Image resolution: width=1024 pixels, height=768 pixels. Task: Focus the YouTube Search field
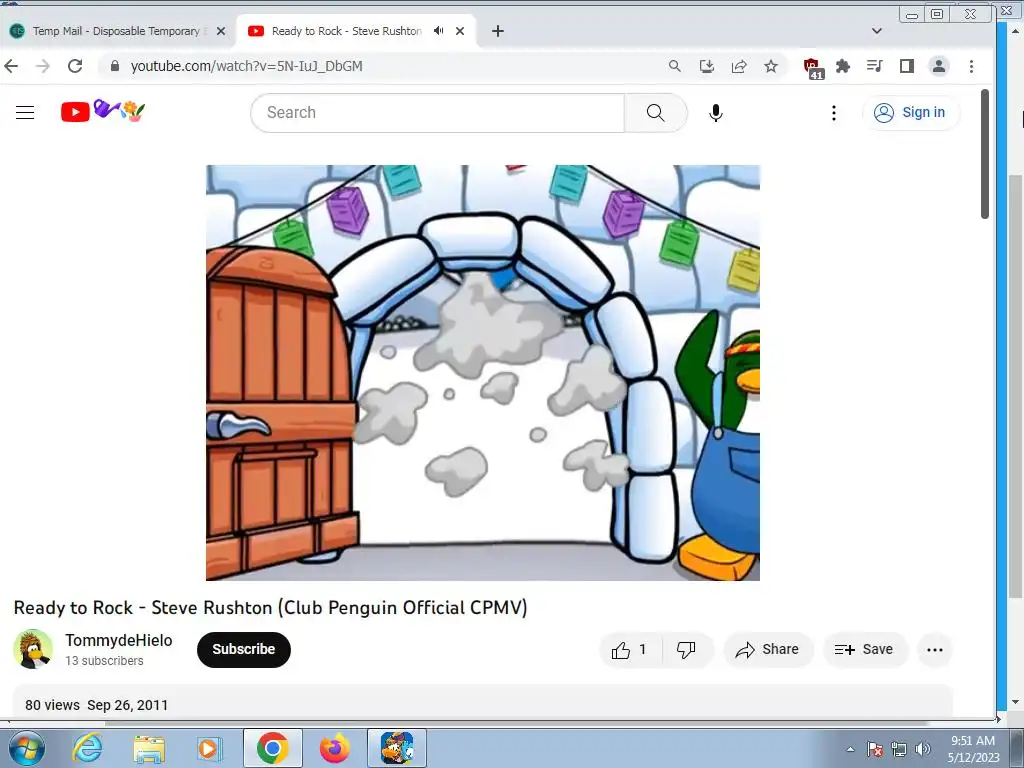pos(438,112)
